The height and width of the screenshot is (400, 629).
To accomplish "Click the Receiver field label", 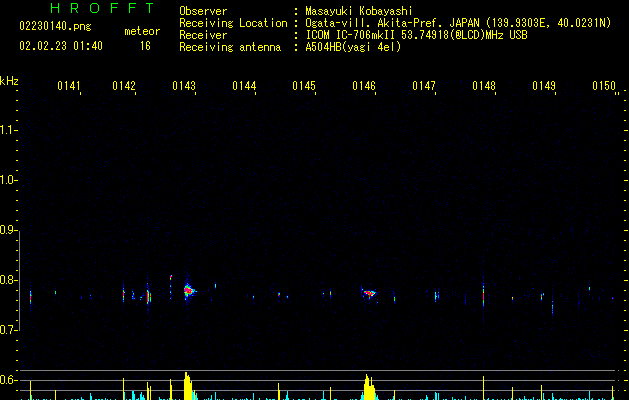I will coord(203,35).
